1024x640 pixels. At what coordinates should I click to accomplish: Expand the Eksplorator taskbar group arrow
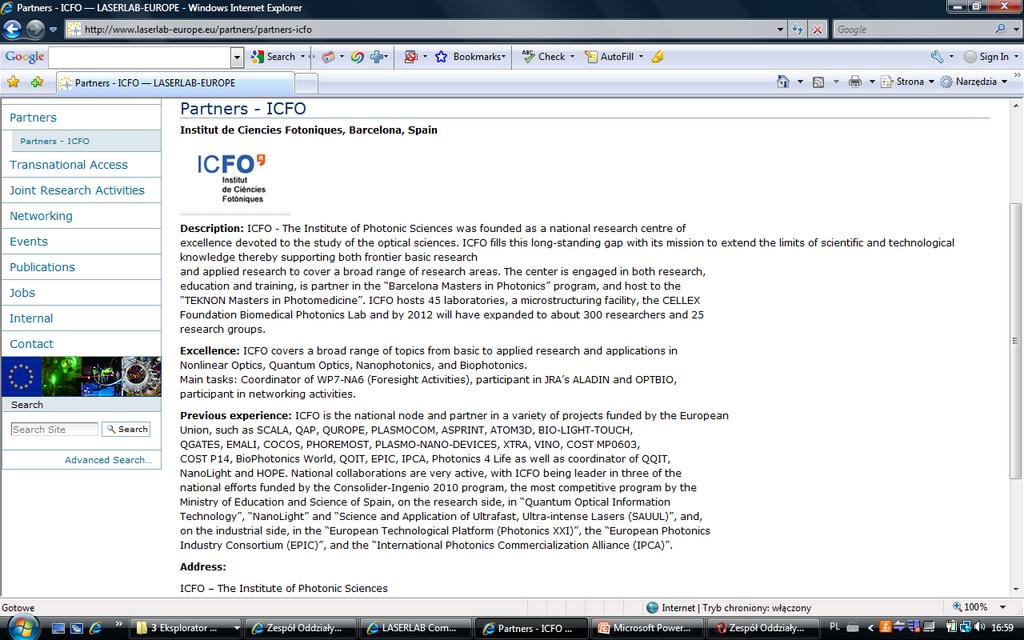(236, 628)
